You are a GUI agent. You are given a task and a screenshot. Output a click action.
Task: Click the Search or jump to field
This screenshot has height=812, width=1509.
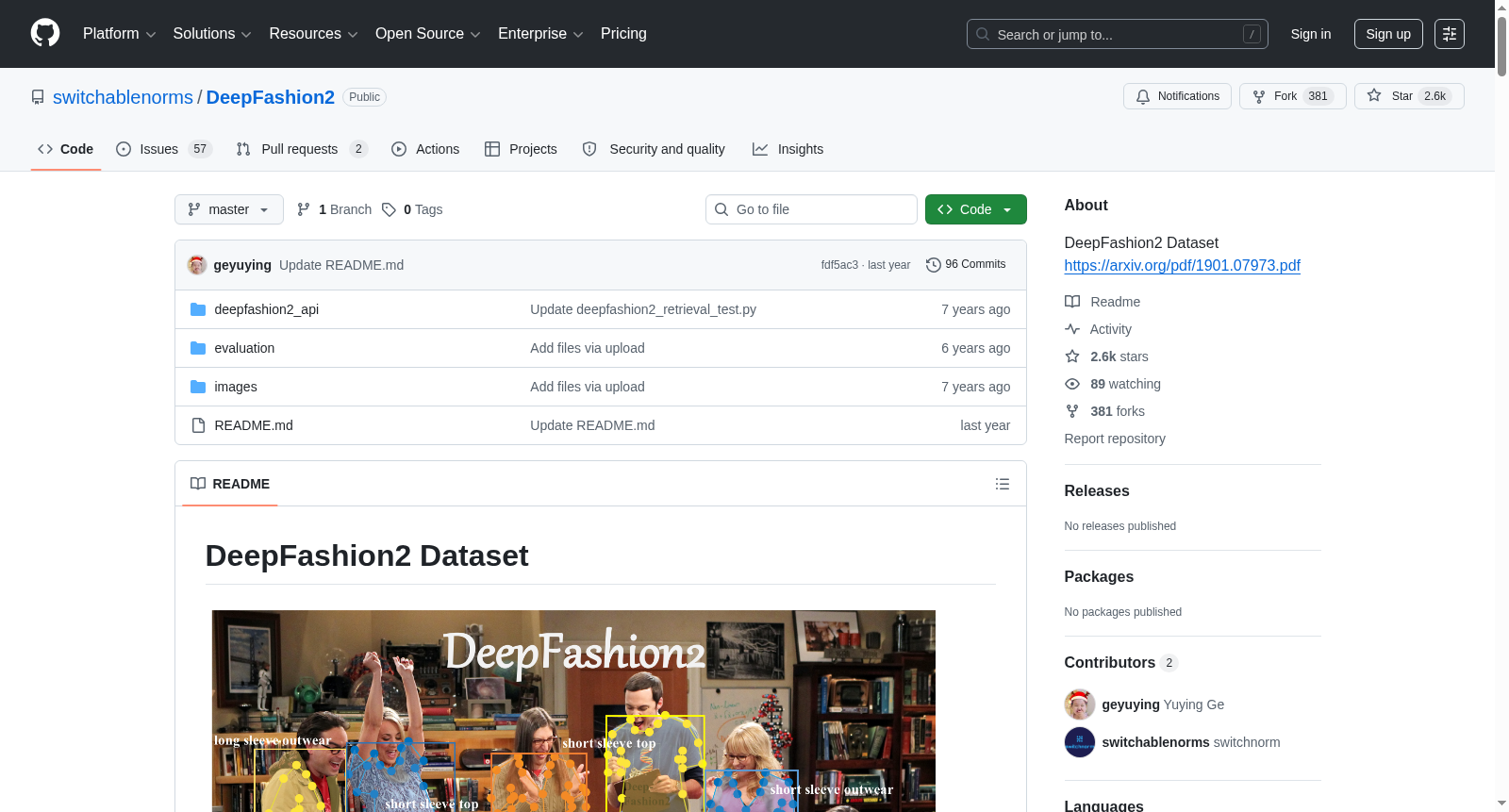pyautogui.click(x=1118, y=34)
